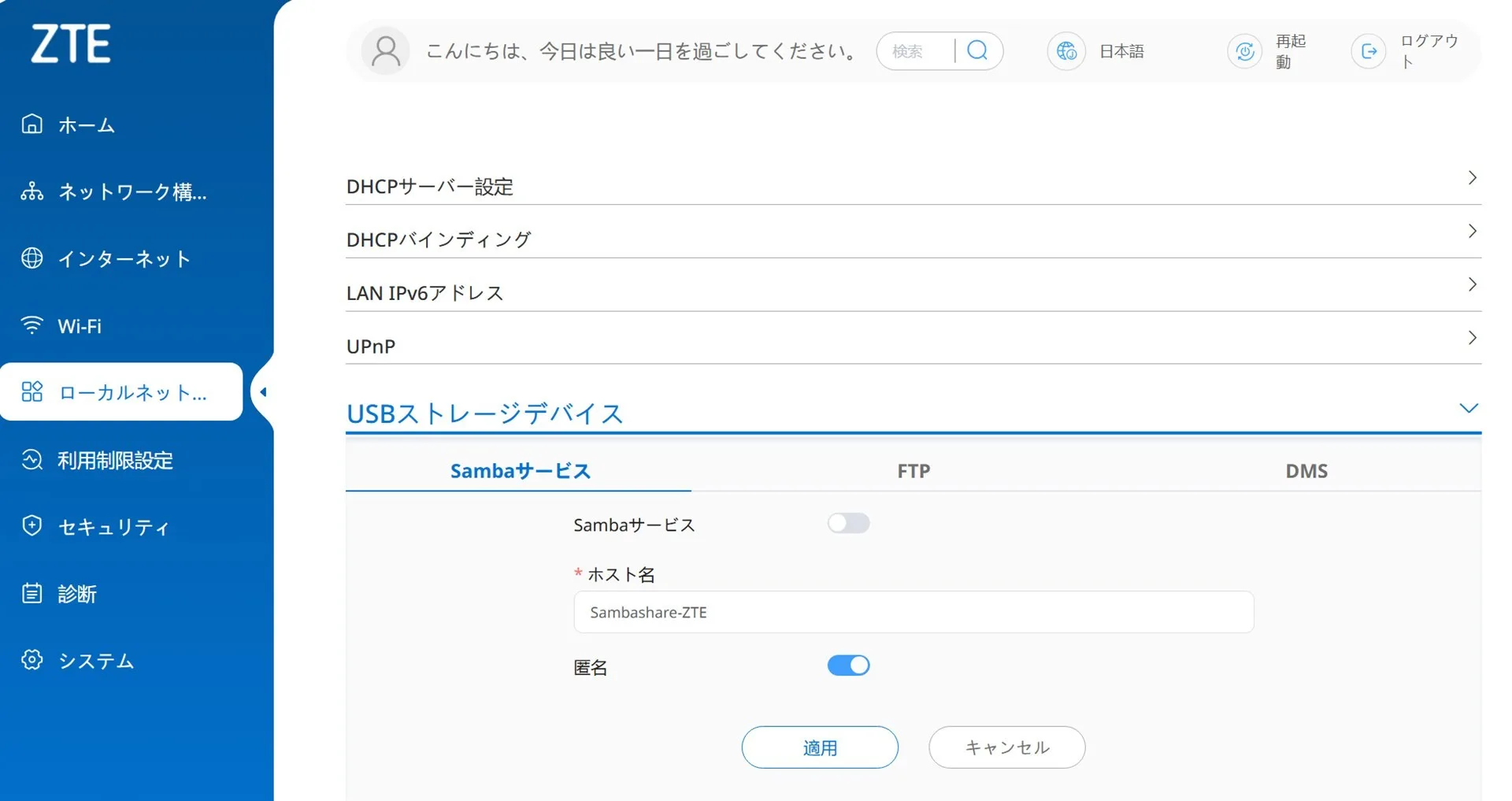Image resolution: width=1512 pixels, height=801 pixels.
Task: Expand the UPnP section
Action: 913,346
